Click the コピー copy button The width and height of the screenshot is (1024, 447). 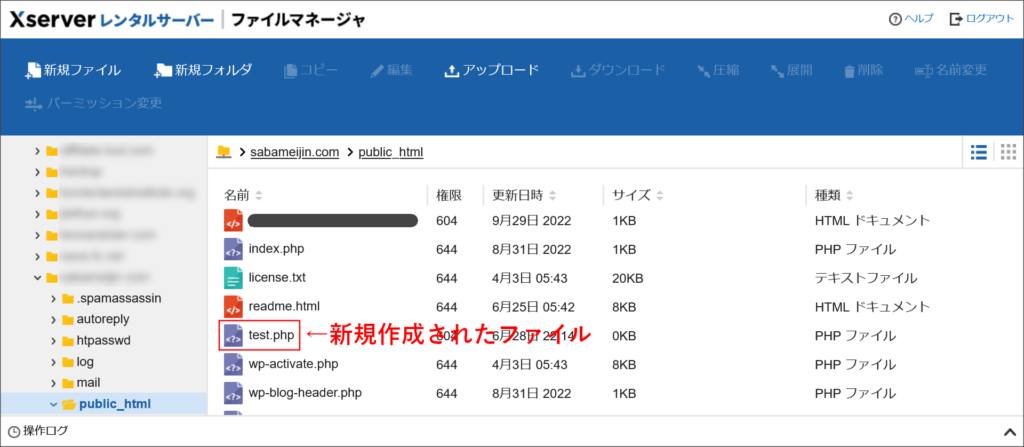point(310,70)
